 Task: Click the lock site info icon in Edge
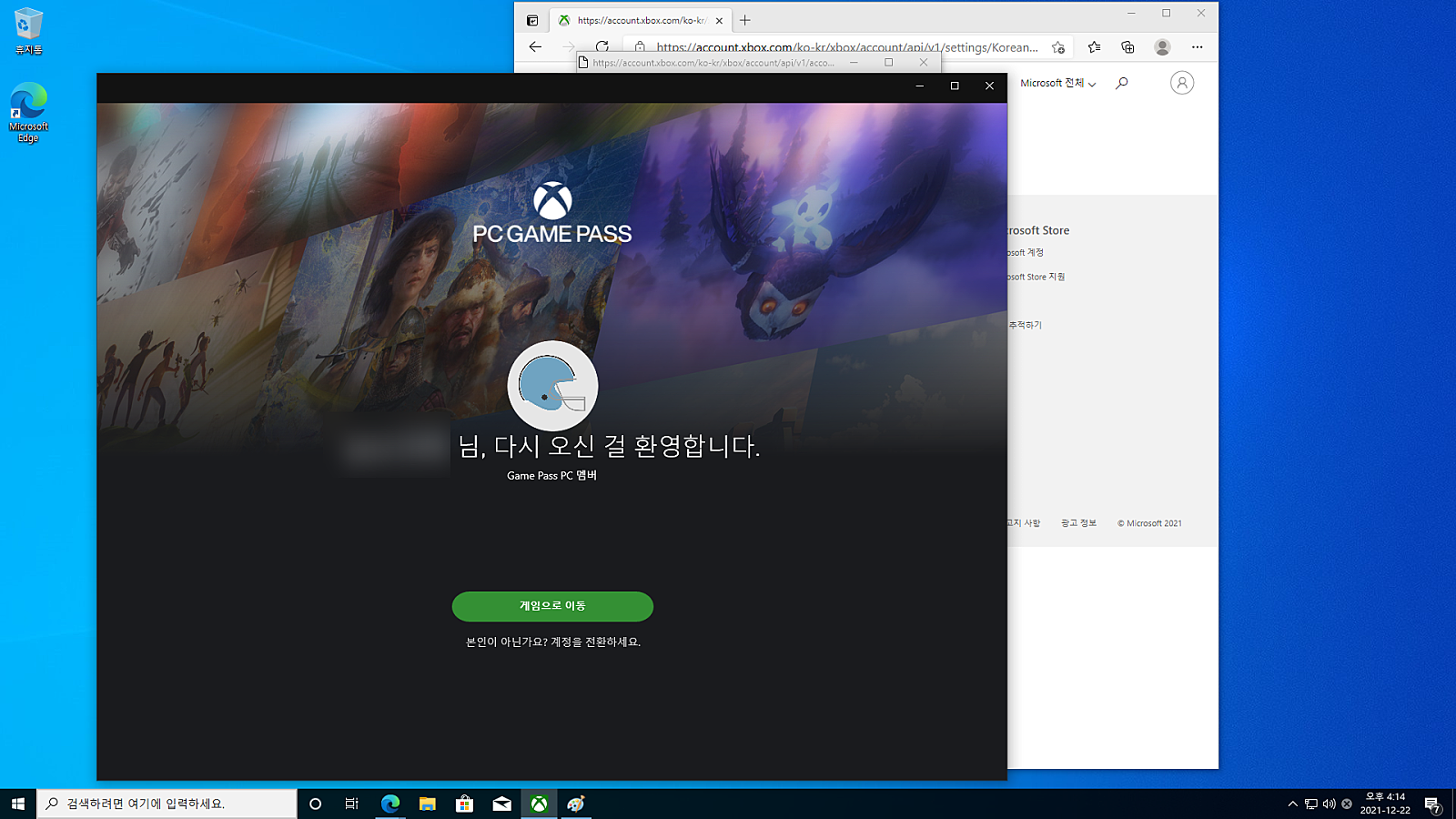click(640, 47)
